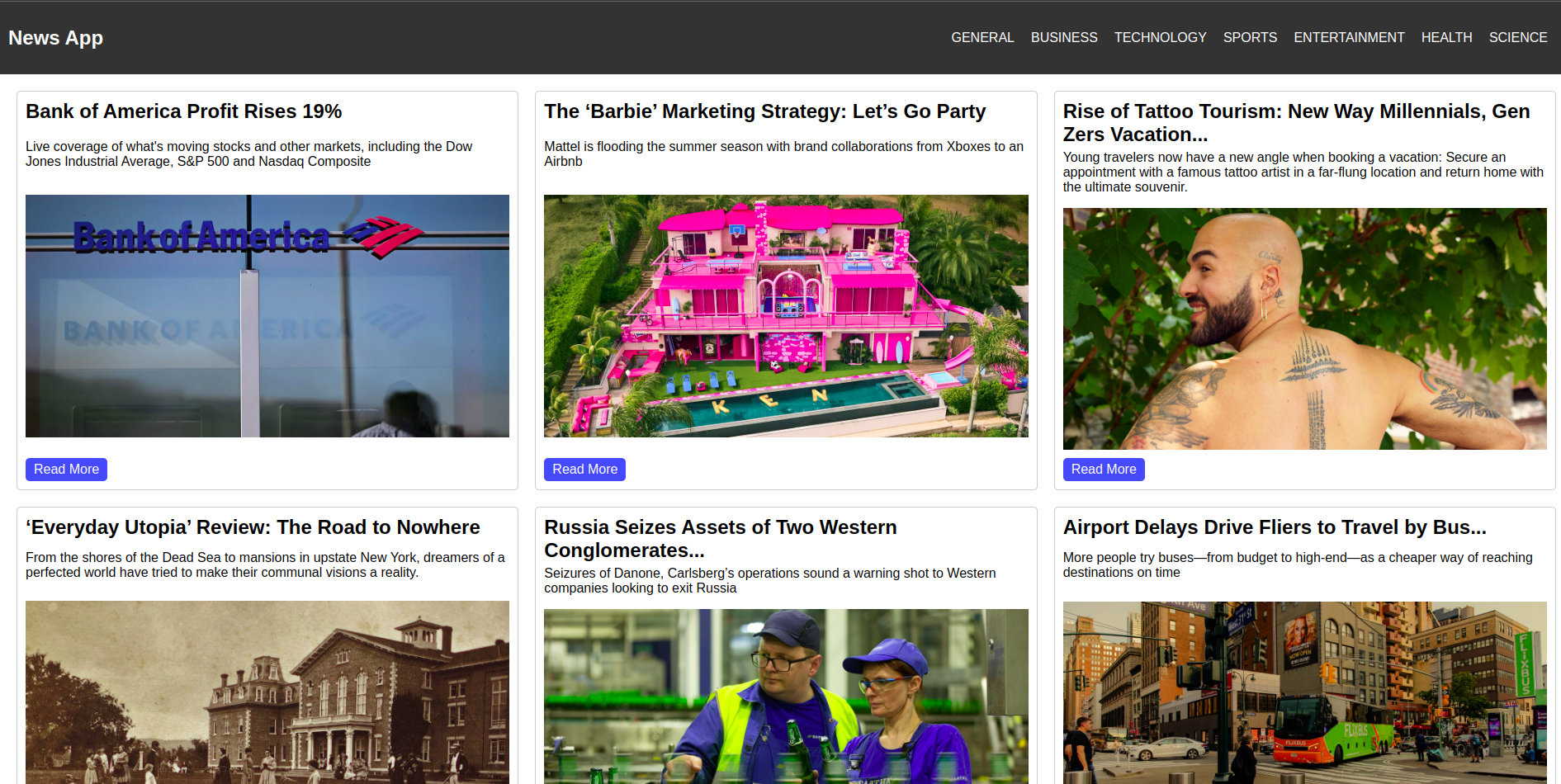Viewport: 1561px width, 784px height.
Task: Click the buses cheaper way description
Action: [1298, 564]
